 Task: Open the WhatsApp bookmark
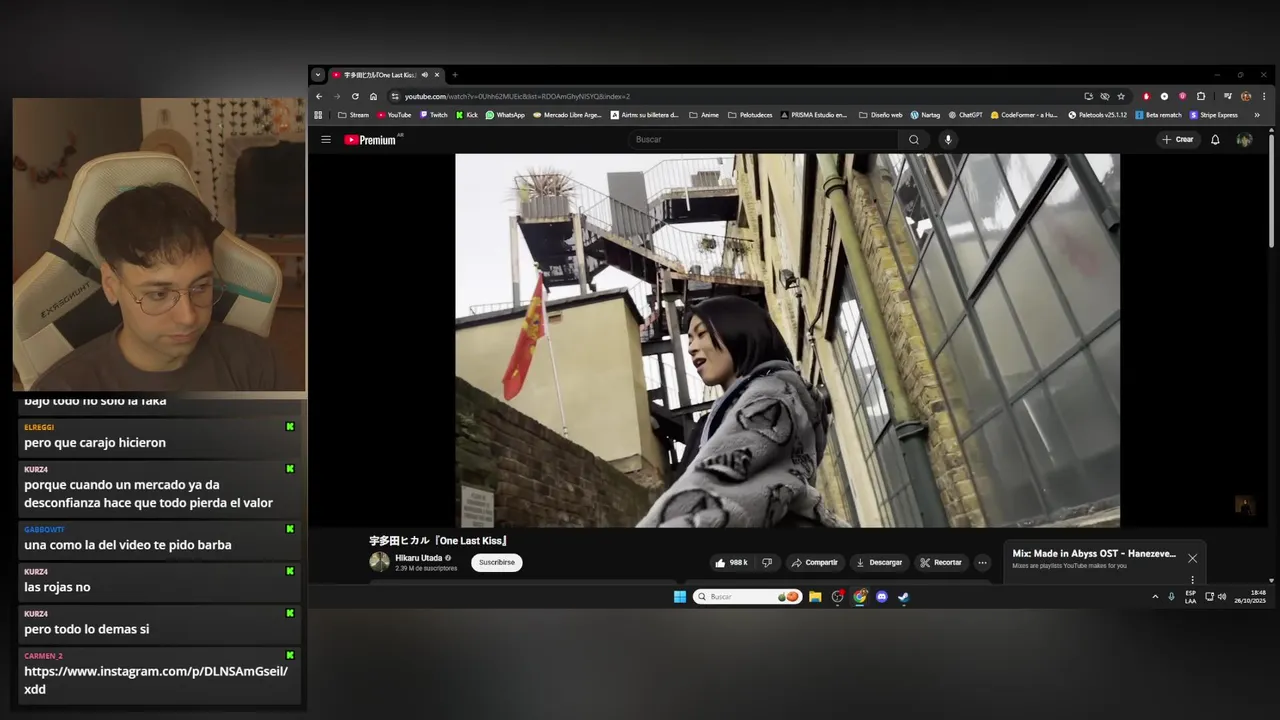[x=505, y=115]
